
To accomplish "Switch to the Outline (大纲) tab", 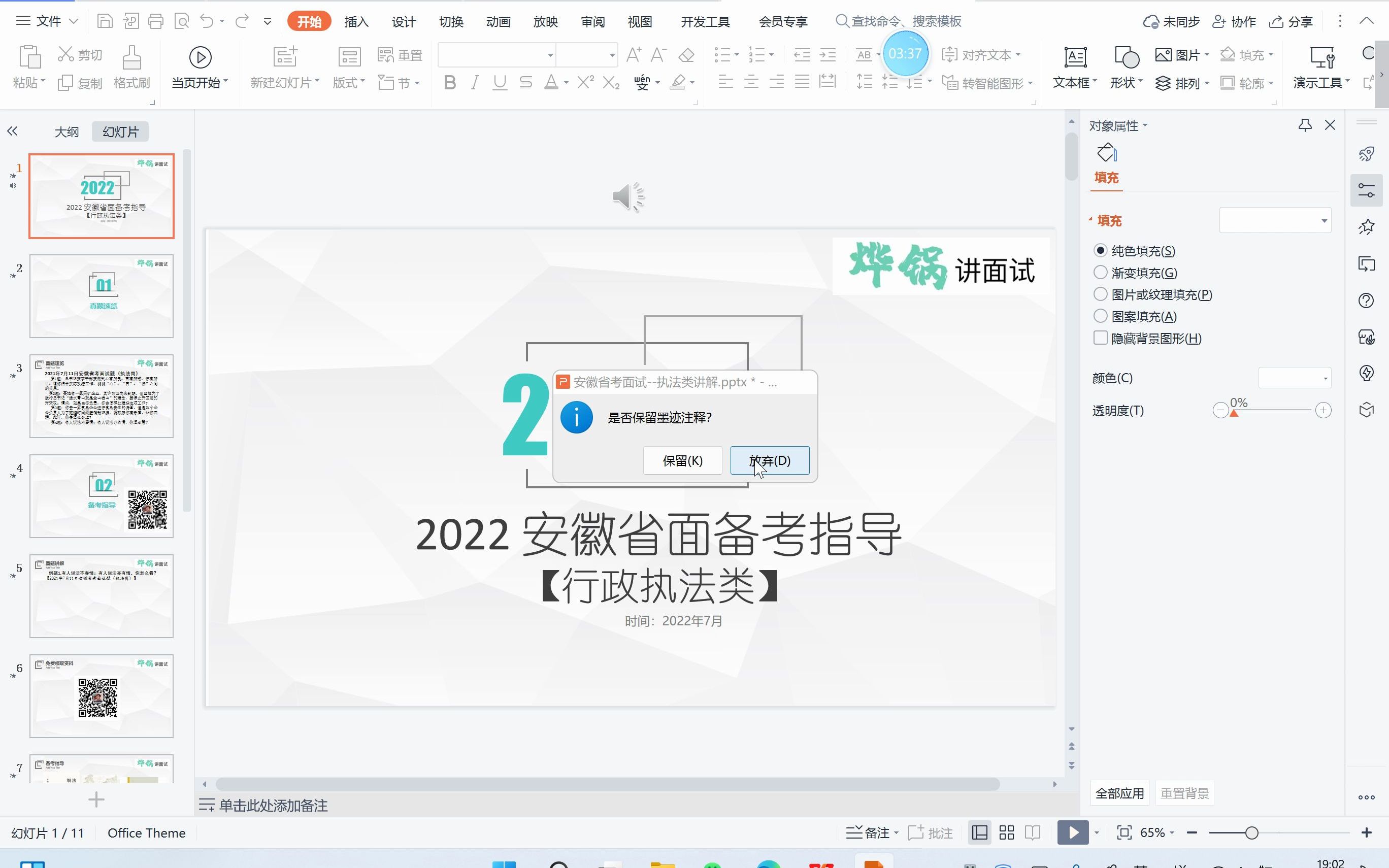I will pyautogui.click(x=67, y=131).
